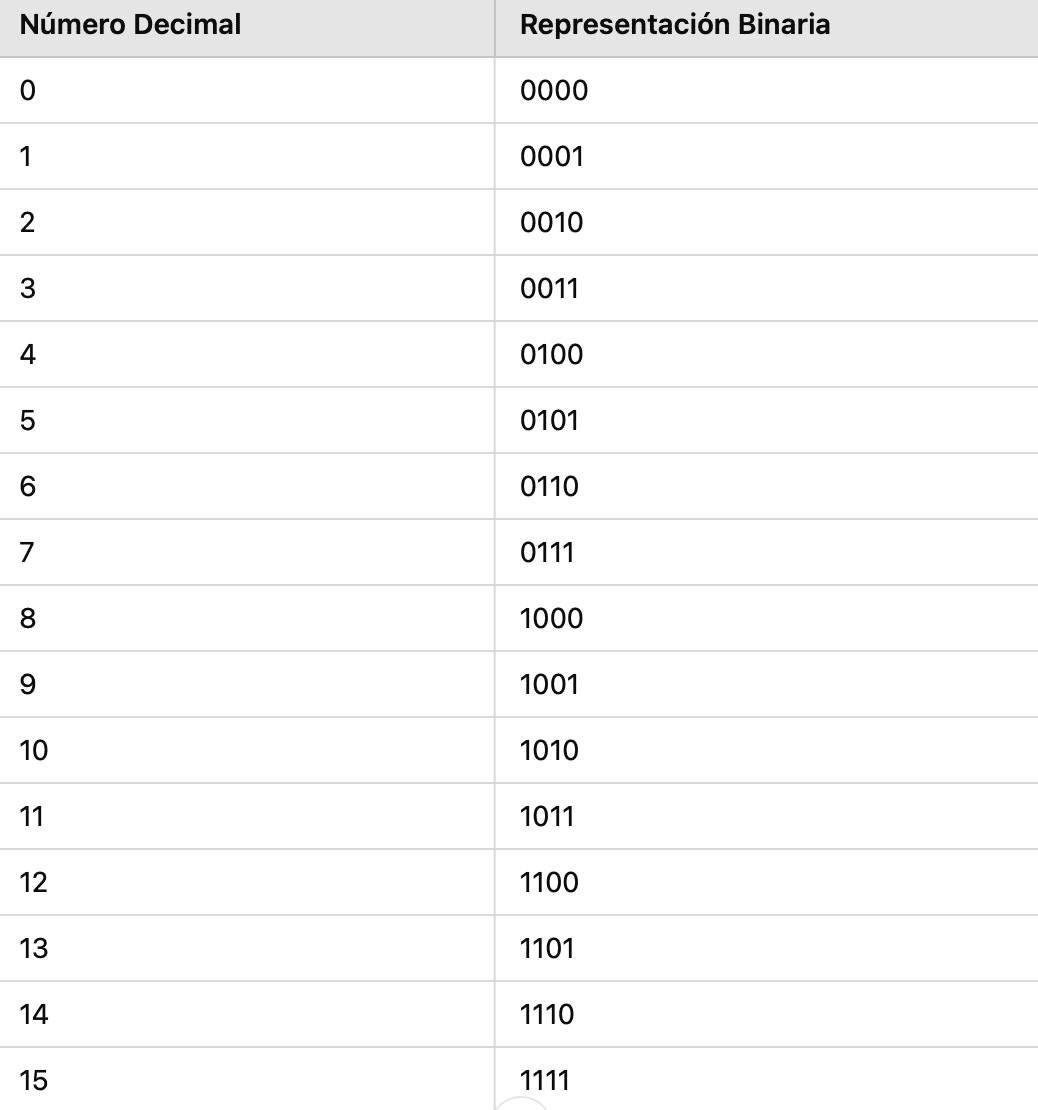Select the binary value 1111 cell
Image resolution: width=1038 pixels, height=1110 pixels.
545,1081
